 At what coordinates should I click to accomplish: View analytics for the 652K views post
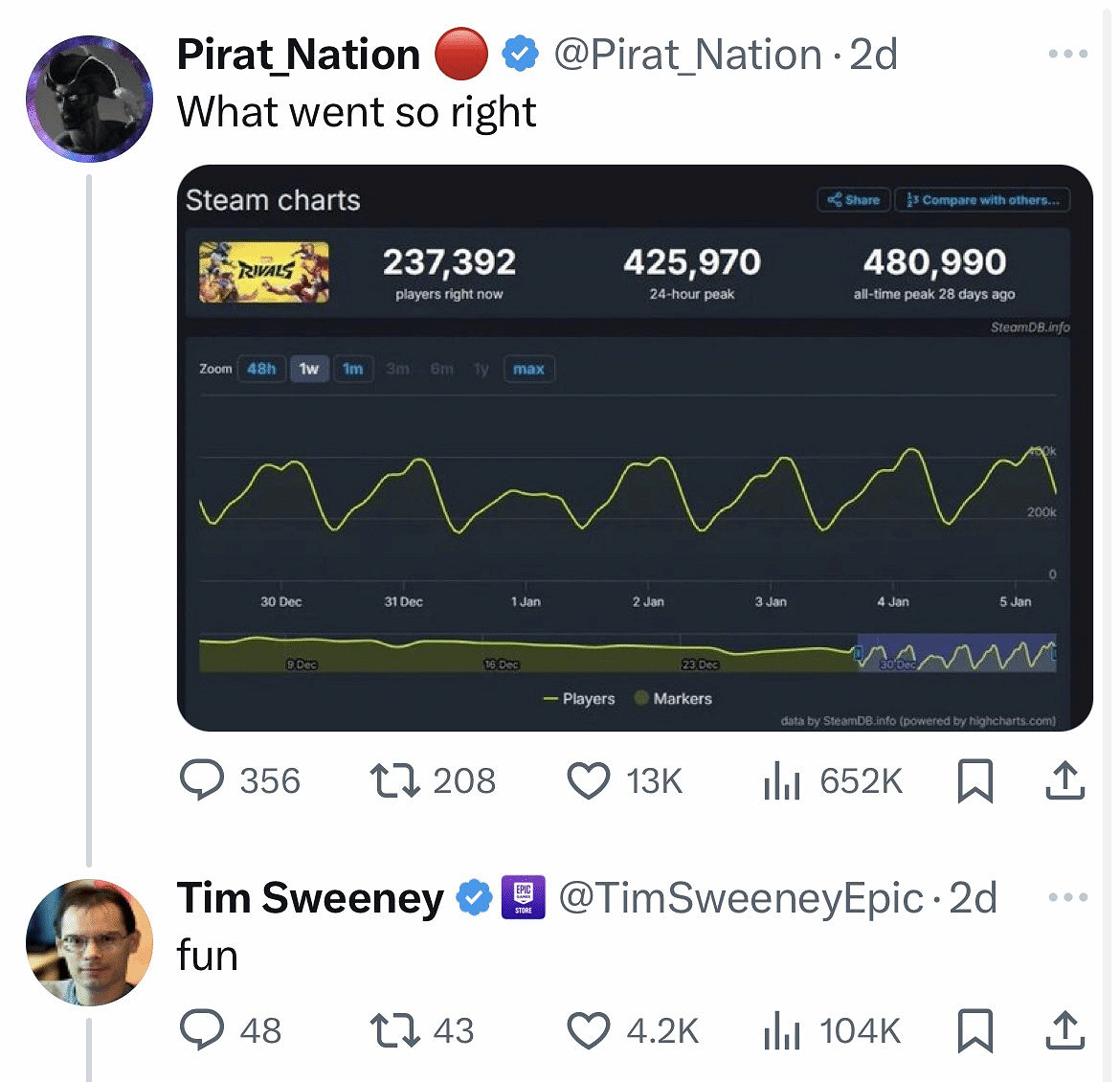(782, 780)
